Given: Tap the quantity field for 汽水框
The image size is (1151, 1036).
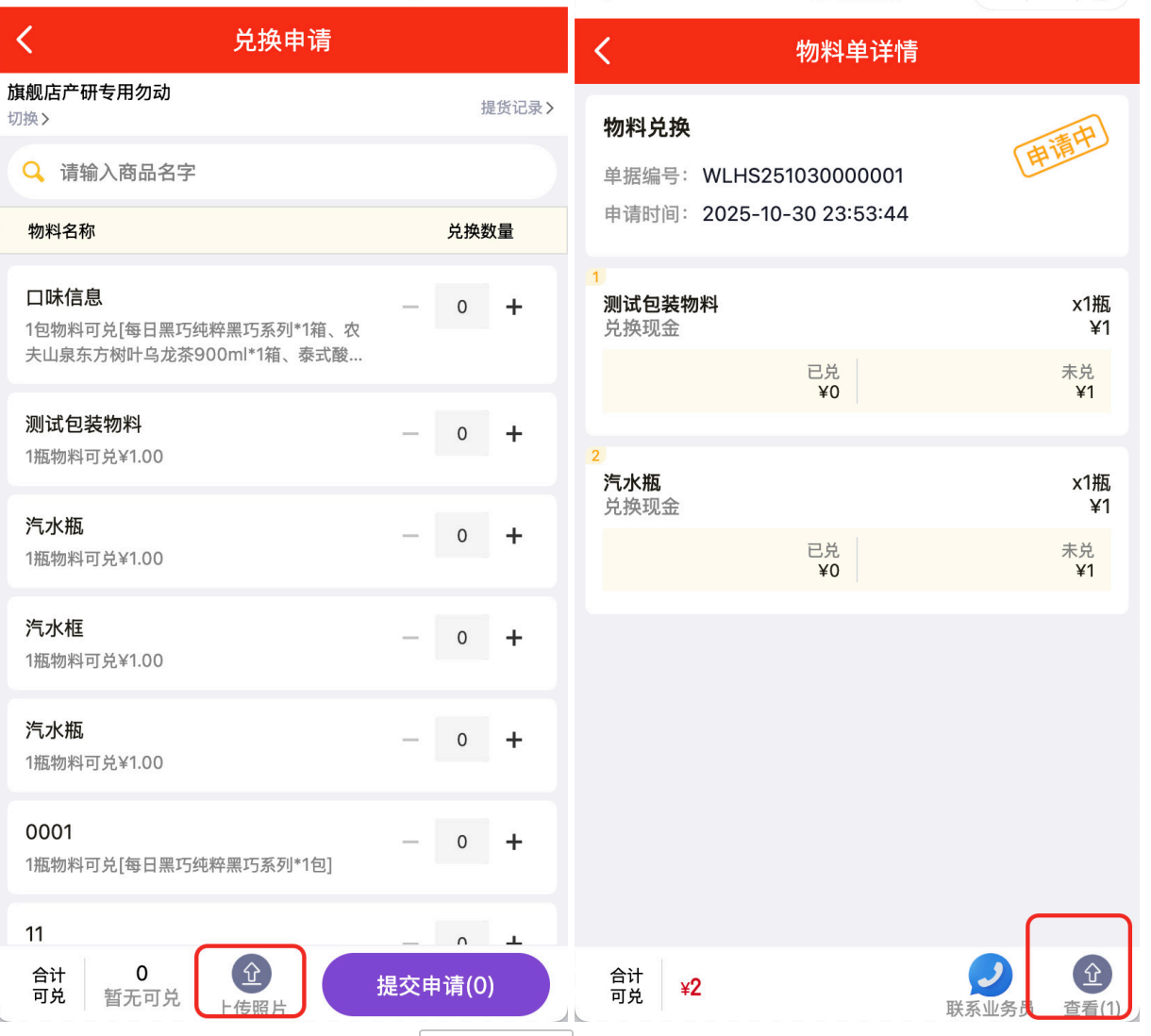Looking at the screenshot, I should (x=462, y=638).
